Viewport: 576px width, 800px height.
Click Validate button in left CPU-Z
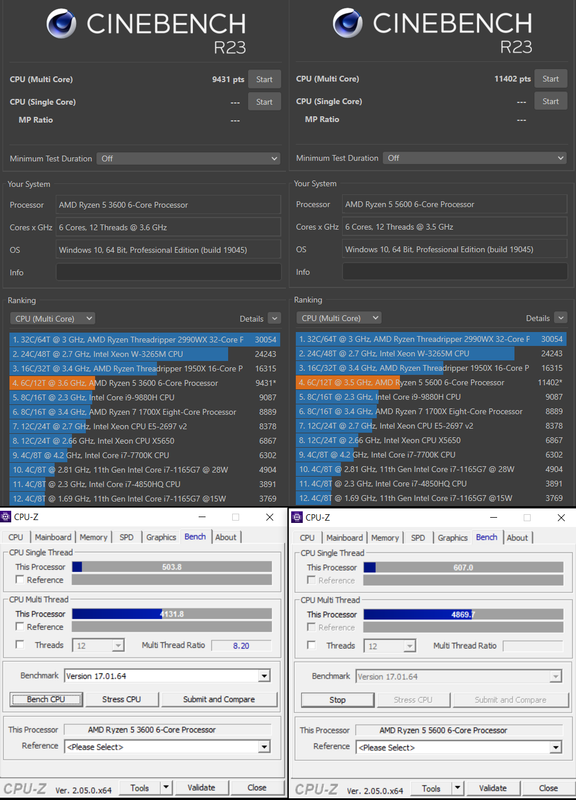click(x=201, y=788)
